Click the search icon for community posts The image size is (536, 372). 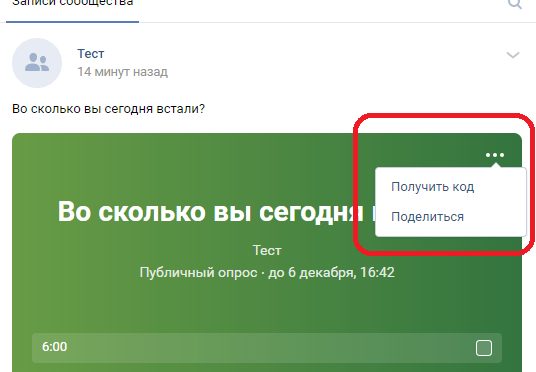514,3
